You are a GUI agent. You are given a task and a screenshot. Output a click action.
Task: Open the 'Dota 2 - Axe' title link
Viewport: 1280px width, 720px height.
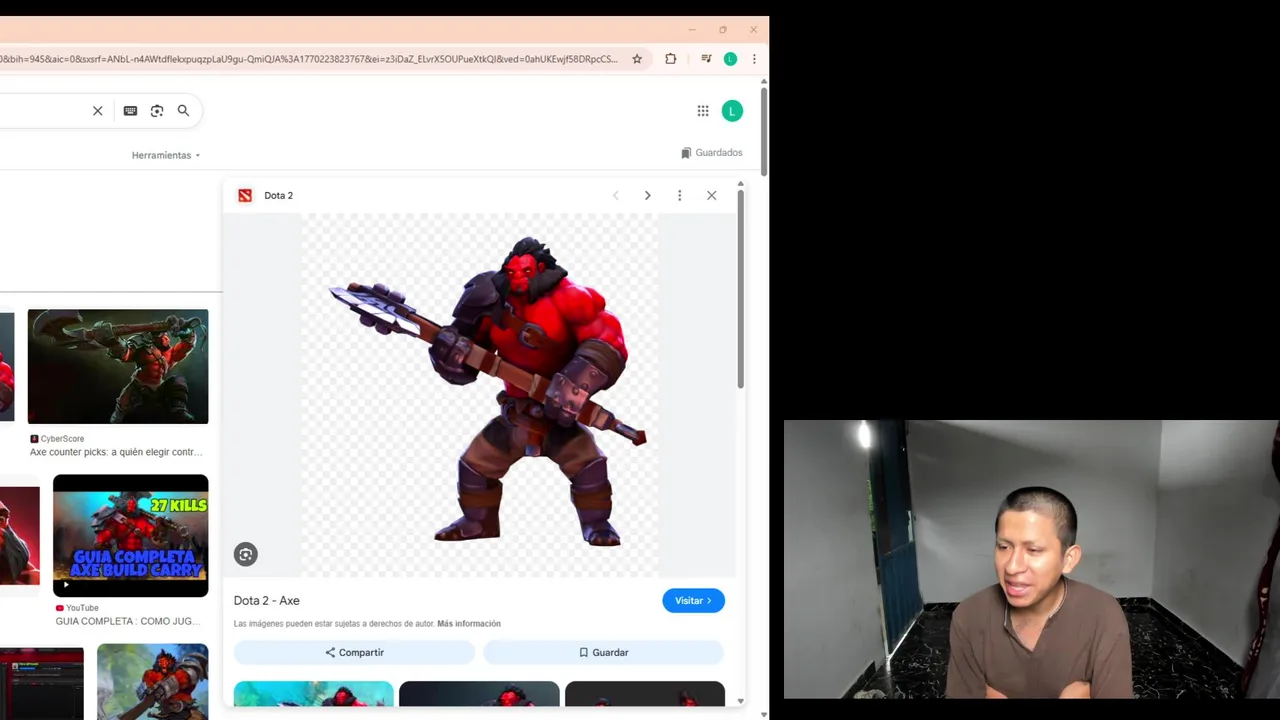pyautogui.click(x=266, y=600)
